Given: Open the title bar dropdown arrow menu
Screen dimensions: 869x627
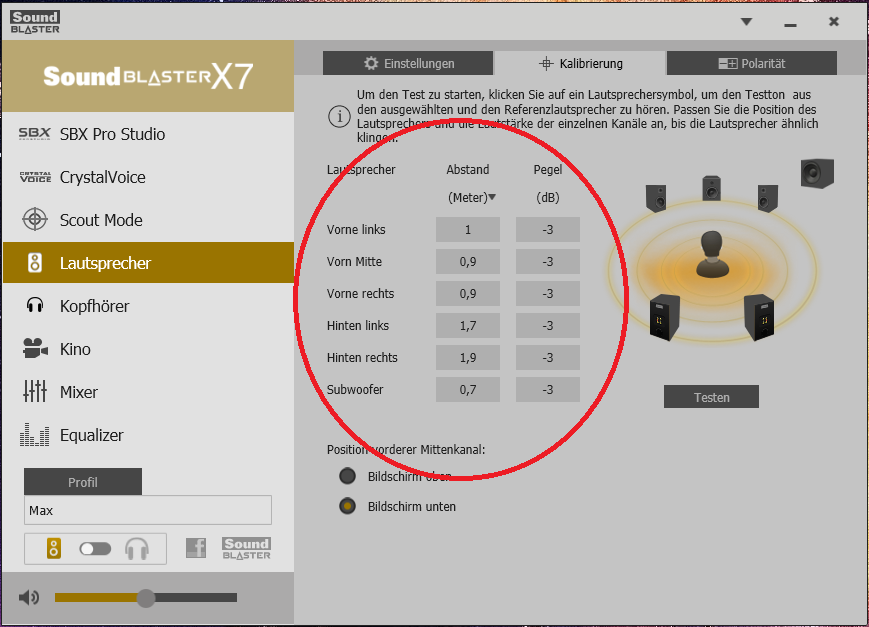Looking at the screenshot, I should 747,22.
